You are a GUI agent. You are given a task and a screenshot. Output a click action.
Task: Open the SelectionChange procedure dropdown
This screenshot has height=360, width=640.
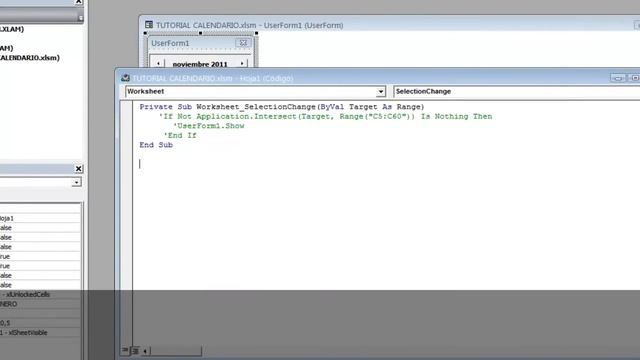[x=516, y=91]
